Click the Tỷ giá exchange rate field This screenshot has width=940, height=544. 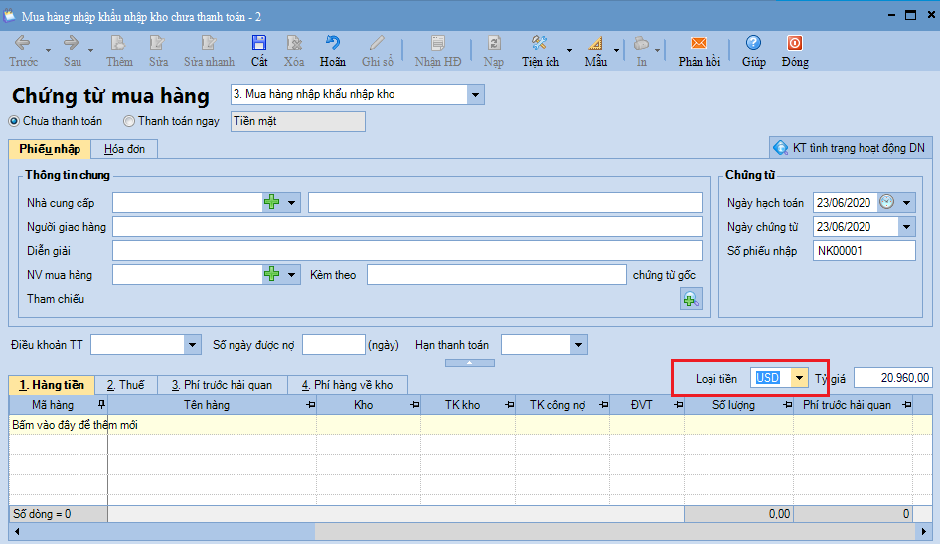(x=893, y=377)
